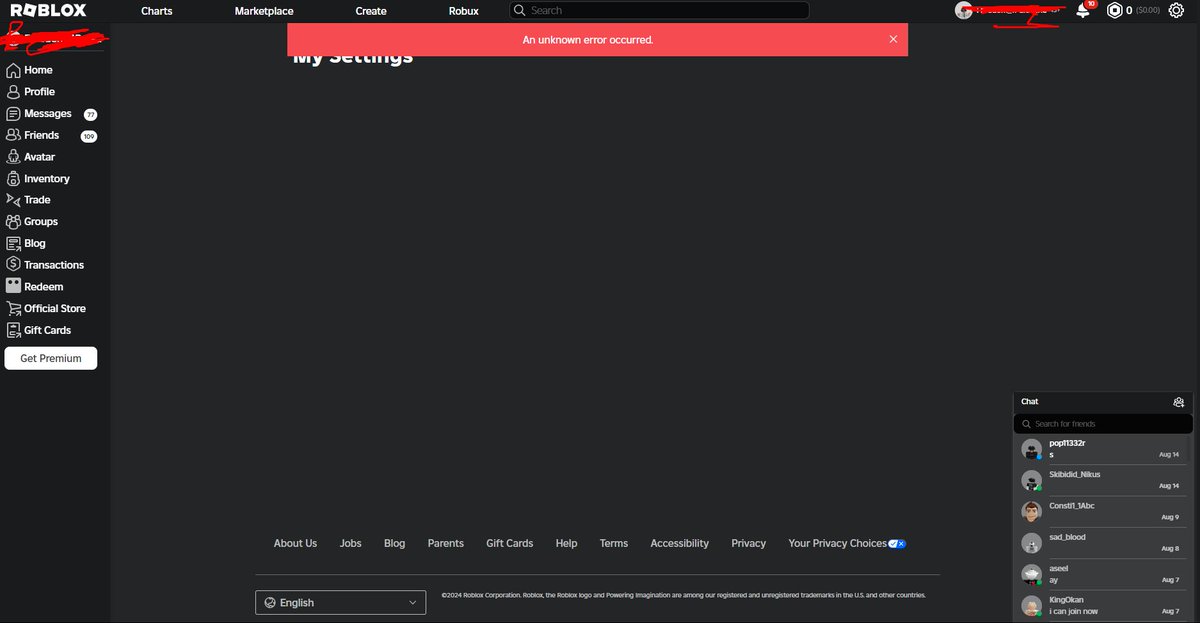
Task: Open chat with aseel
Action: click(1103, 574)
